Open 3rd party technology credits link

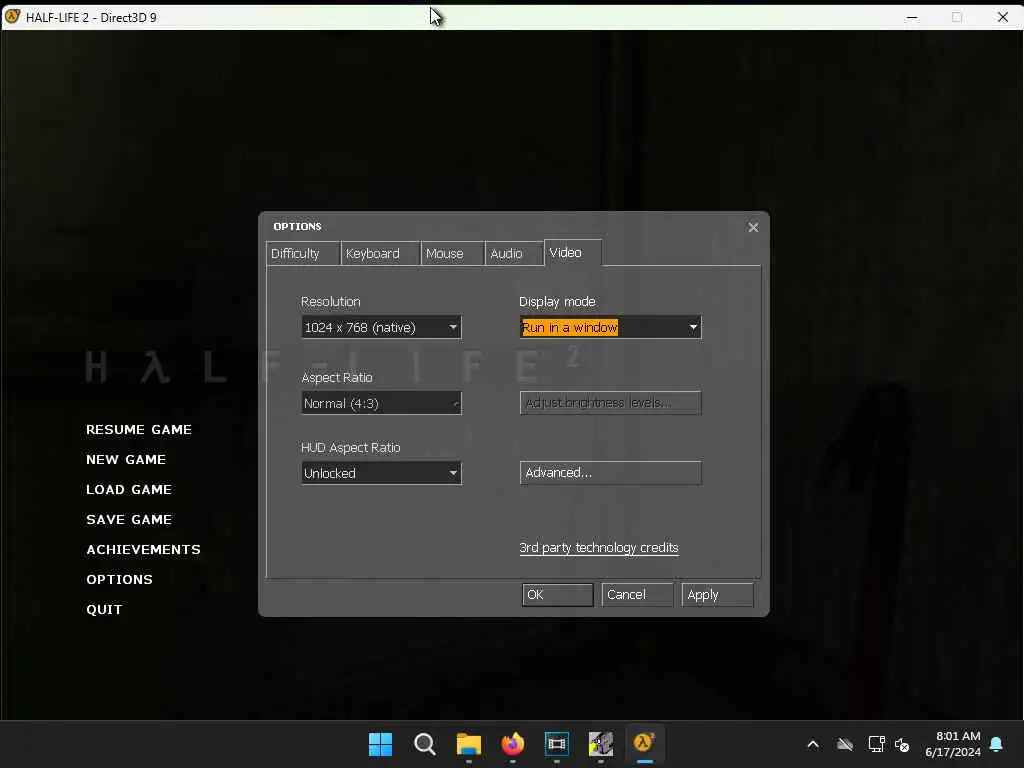click(599, 548)
